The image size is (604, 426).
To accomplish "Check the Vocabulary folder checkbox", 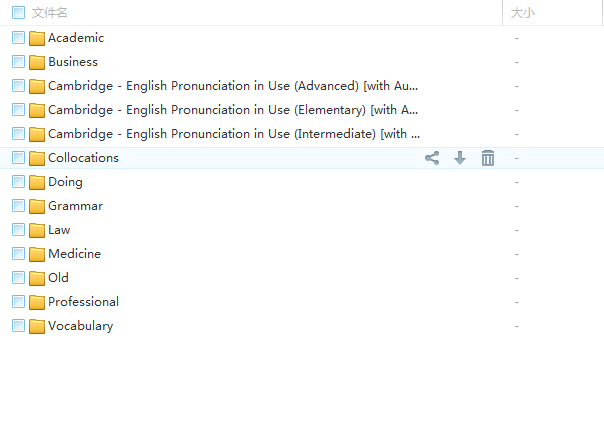I will pyautogui.click(x=18, y=325).
